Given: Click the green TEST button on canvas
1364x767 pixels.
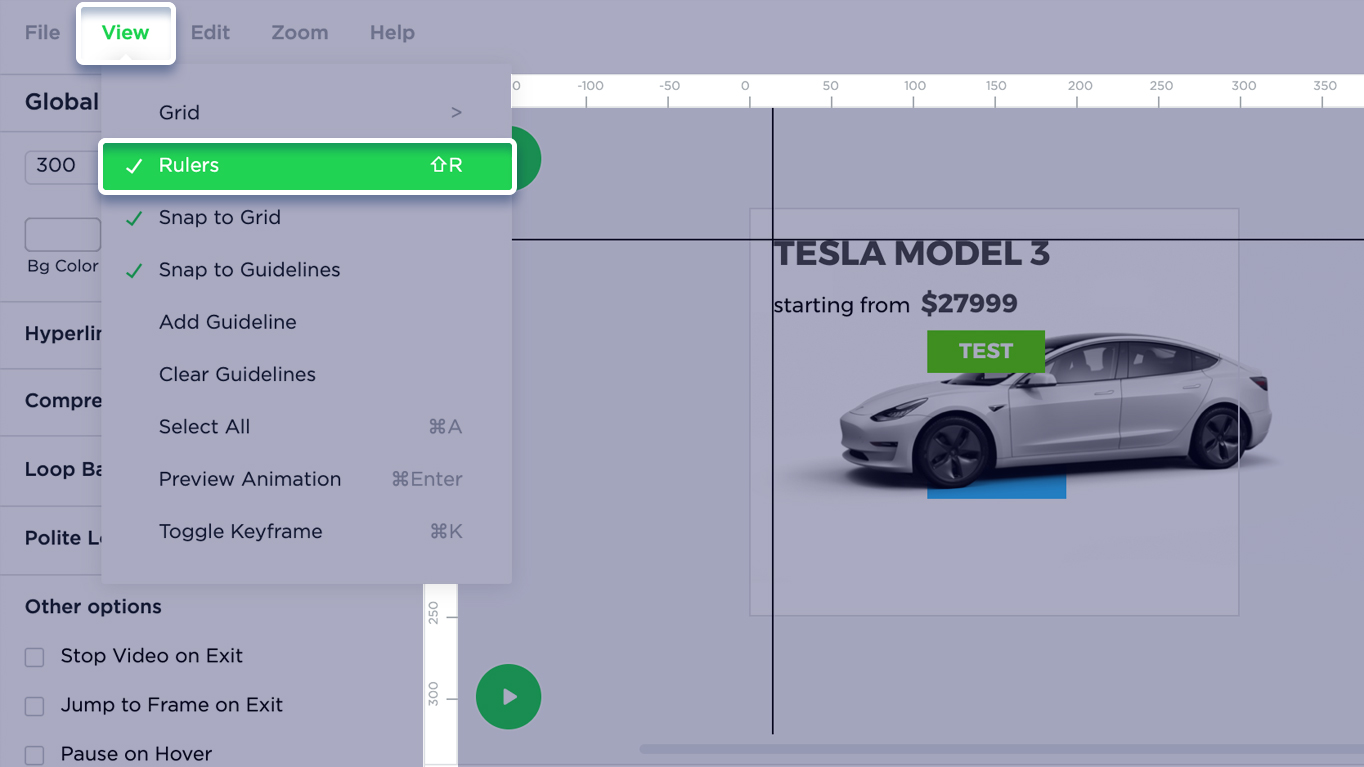Looking at the screenshot, I should [x=986, y=351].
